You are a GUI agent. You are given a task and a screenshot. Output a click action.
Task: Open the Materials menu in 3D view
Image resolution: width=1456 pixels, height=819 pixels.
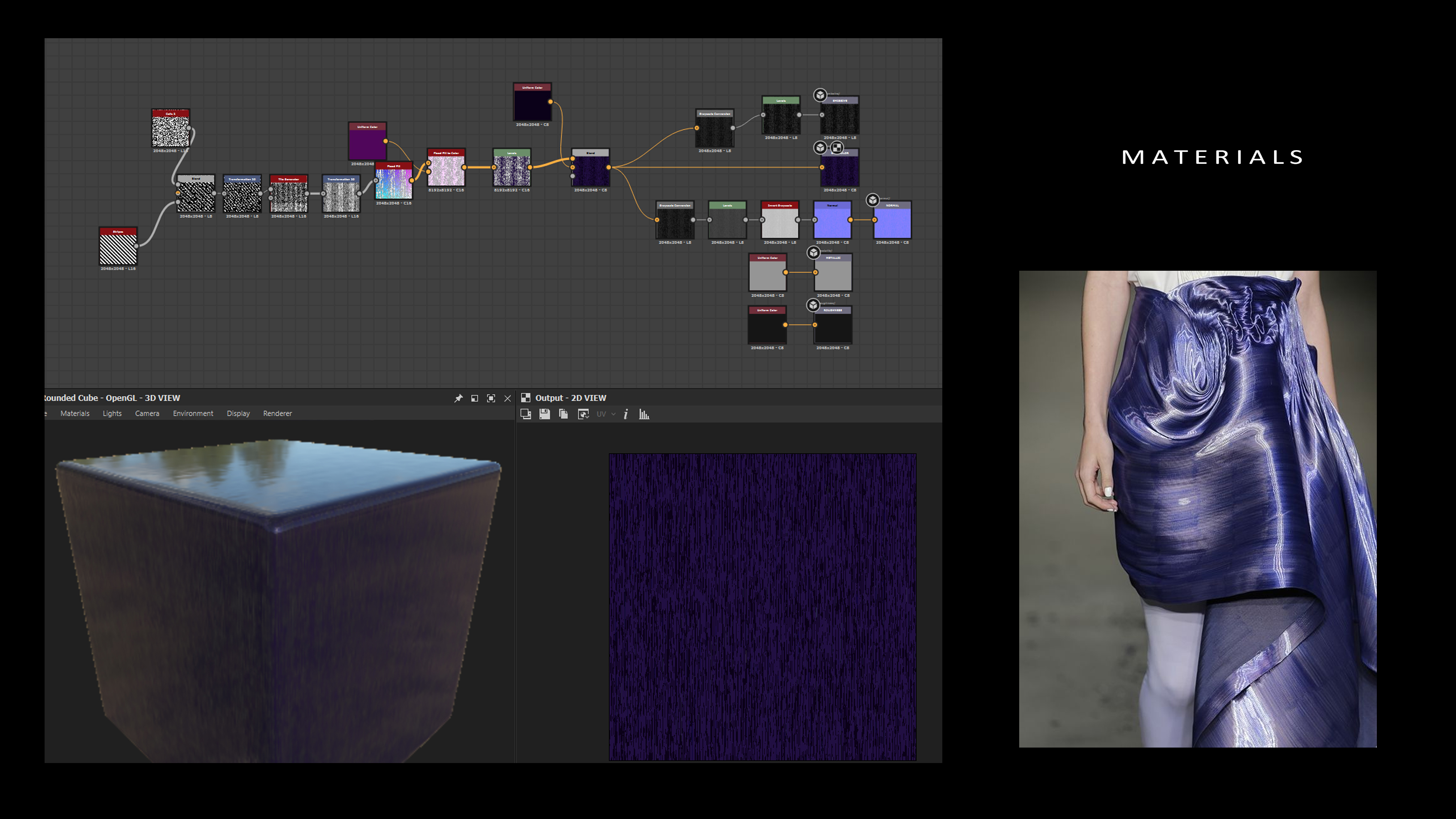point(75,413)
